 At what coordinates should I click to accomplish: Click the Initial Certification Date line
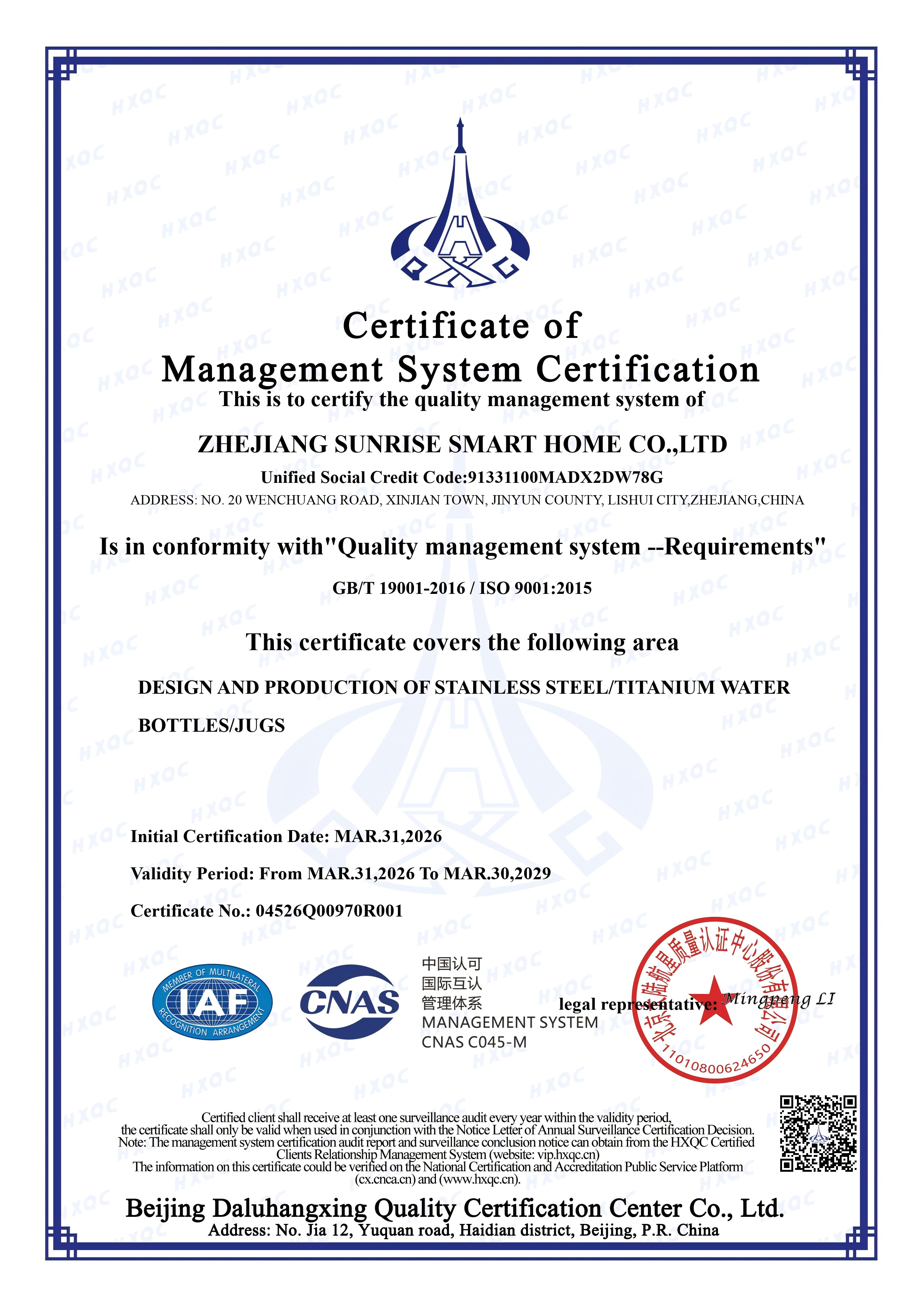(286, 836)
